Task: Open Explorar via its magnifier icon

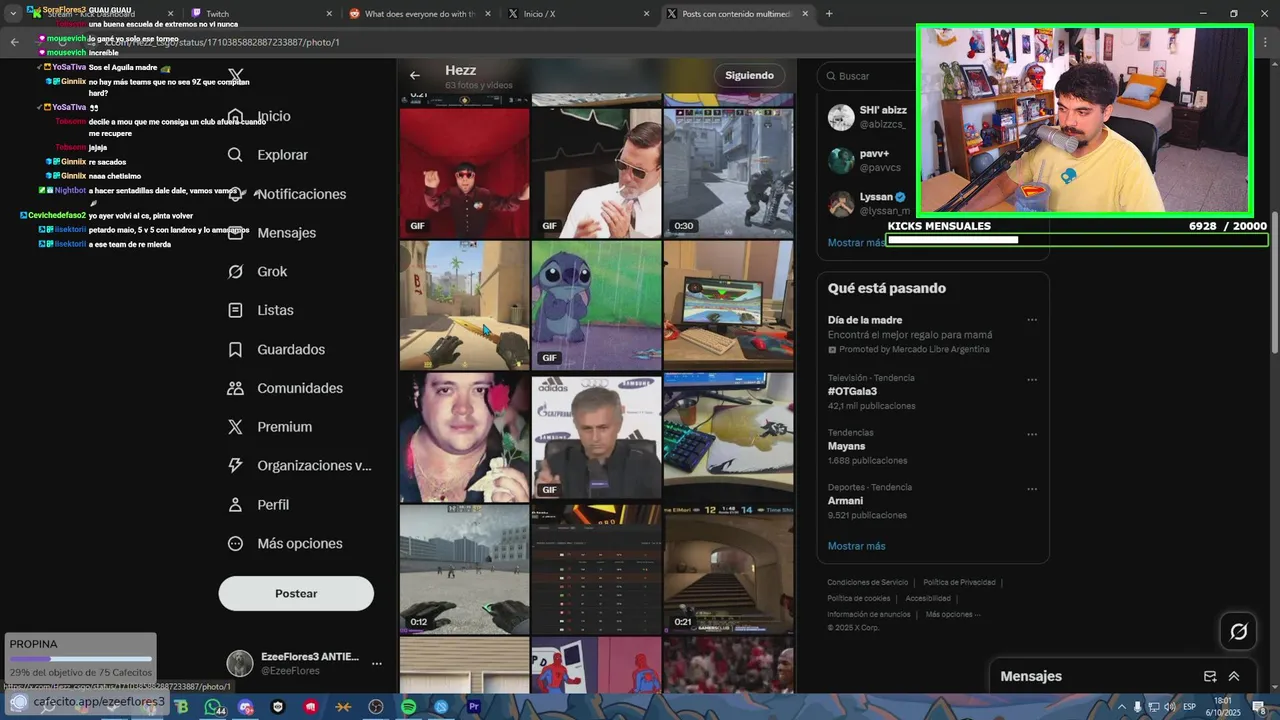Action: pos(235,155)
